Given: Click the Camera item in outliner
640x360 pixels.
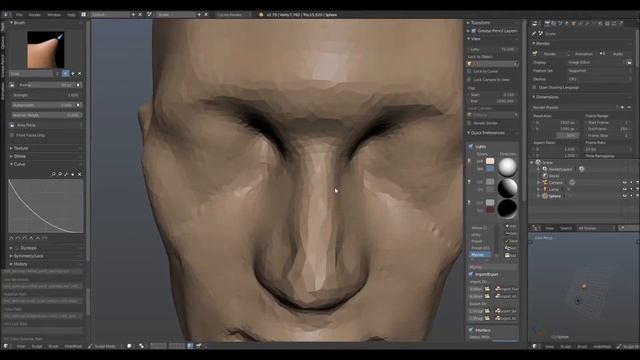Looking at the screenshot, I should click(556, 182).
